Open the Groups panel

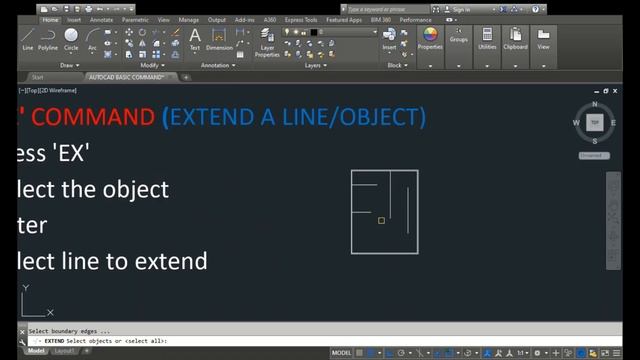click(459, 36)
